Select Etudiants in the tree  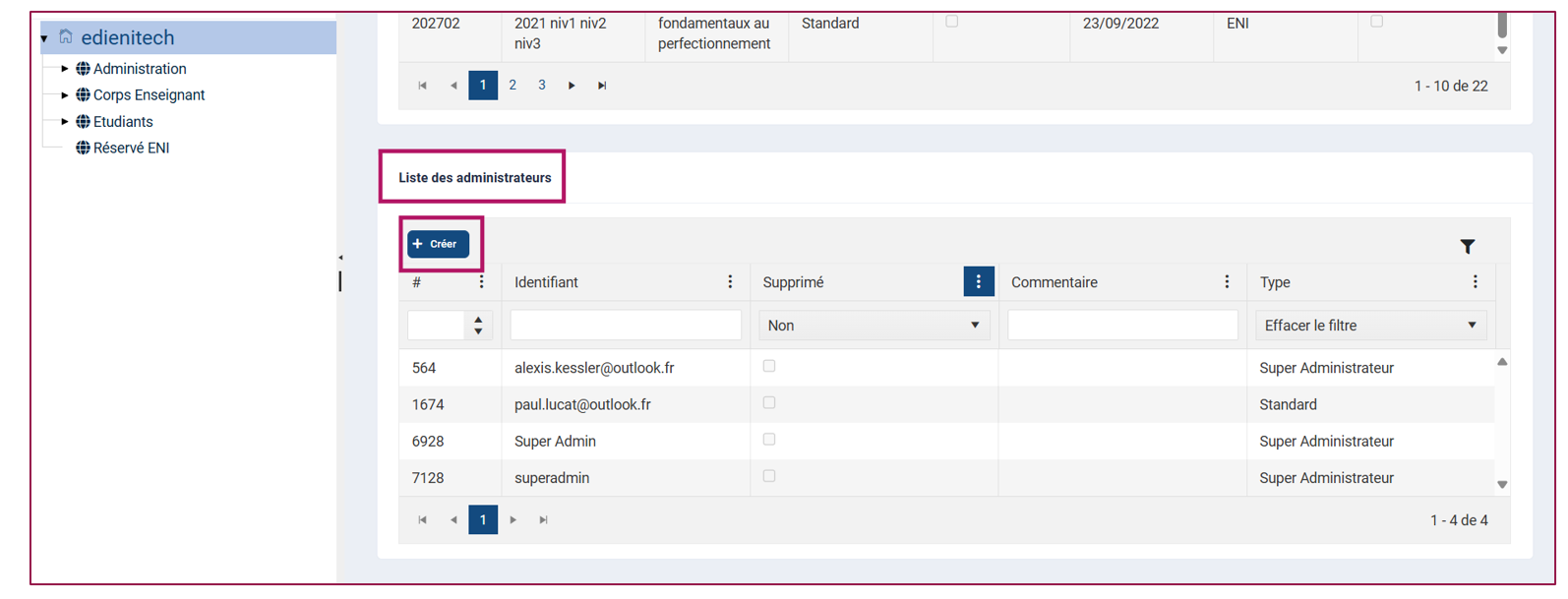coord(123,122)
